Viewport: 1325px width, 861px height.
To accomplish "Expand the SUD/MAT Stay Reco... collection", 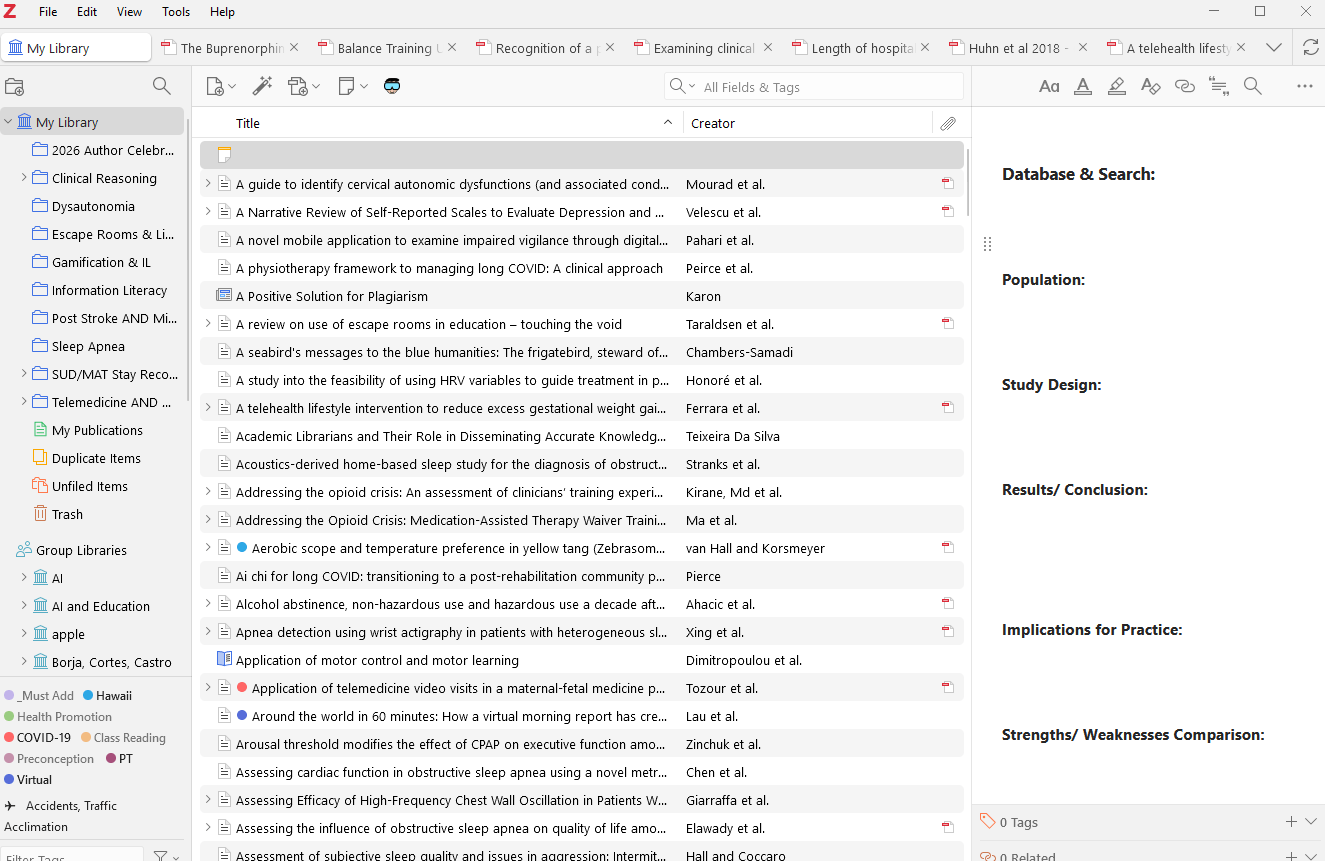I will coord(24,374).
